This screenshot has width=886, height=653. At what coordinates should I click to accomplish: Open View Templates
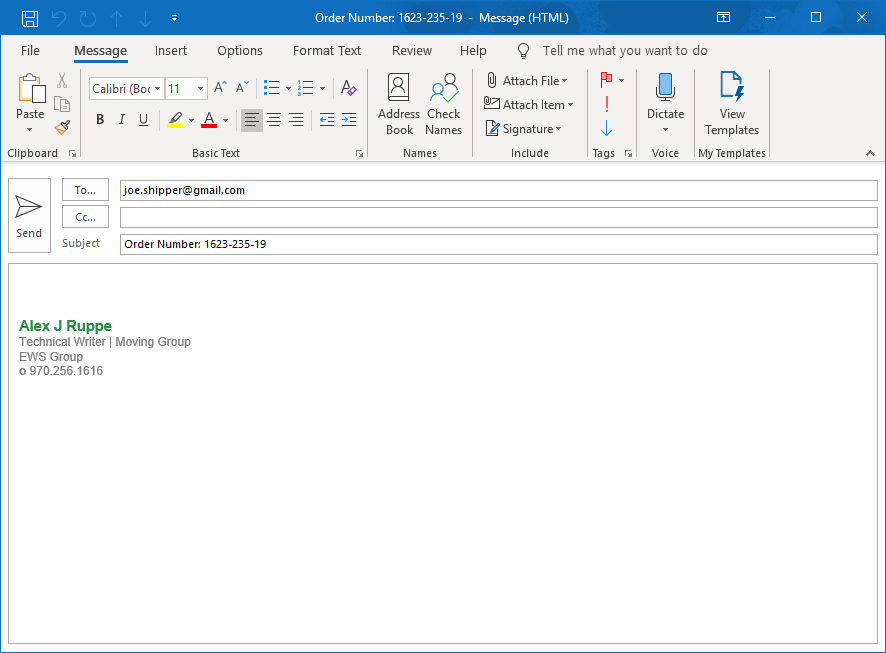pos(732,104)
